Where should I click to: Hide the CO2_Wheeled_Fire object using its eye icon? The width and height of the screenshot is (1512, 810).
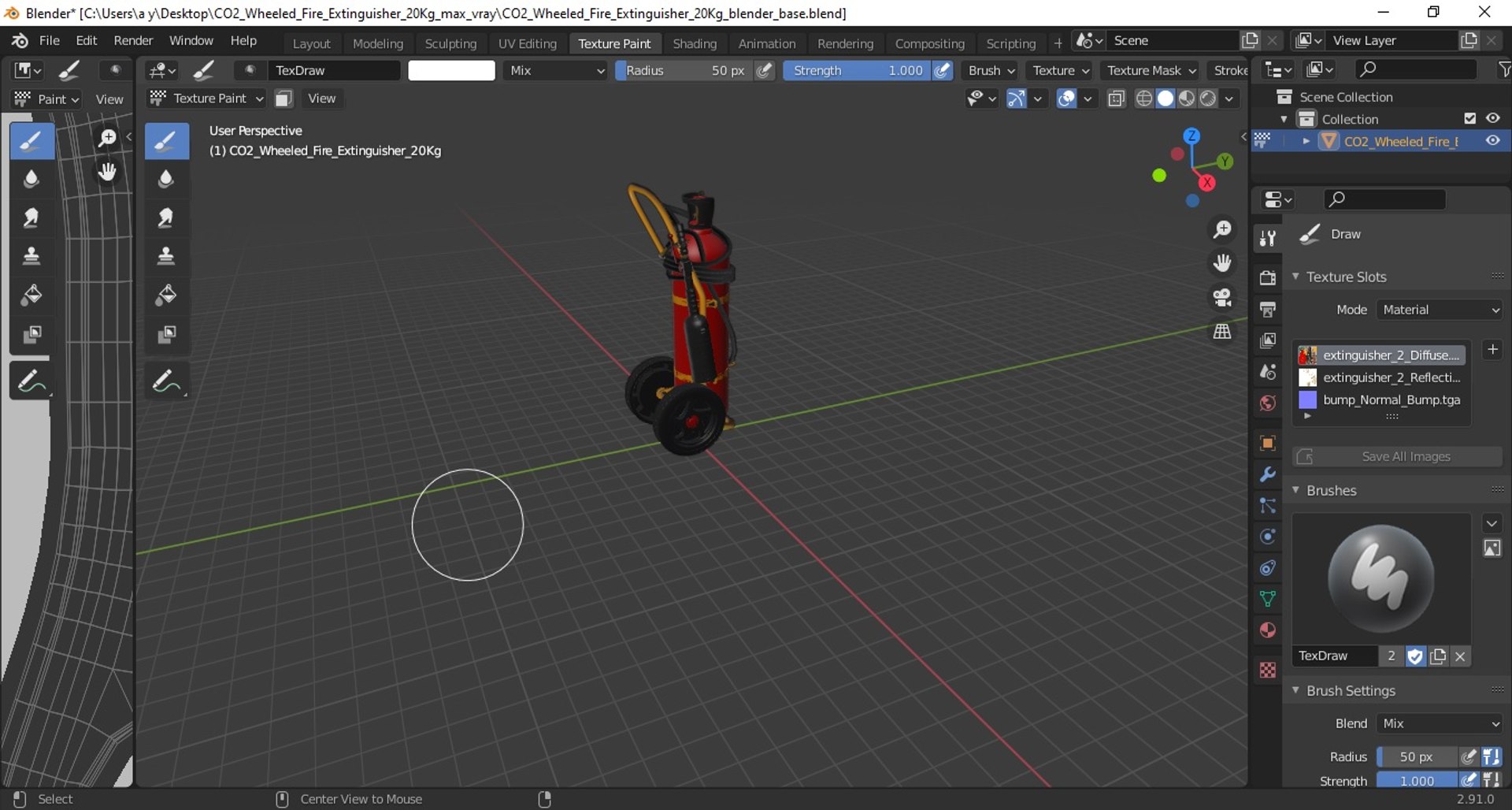pos(1493,140)
